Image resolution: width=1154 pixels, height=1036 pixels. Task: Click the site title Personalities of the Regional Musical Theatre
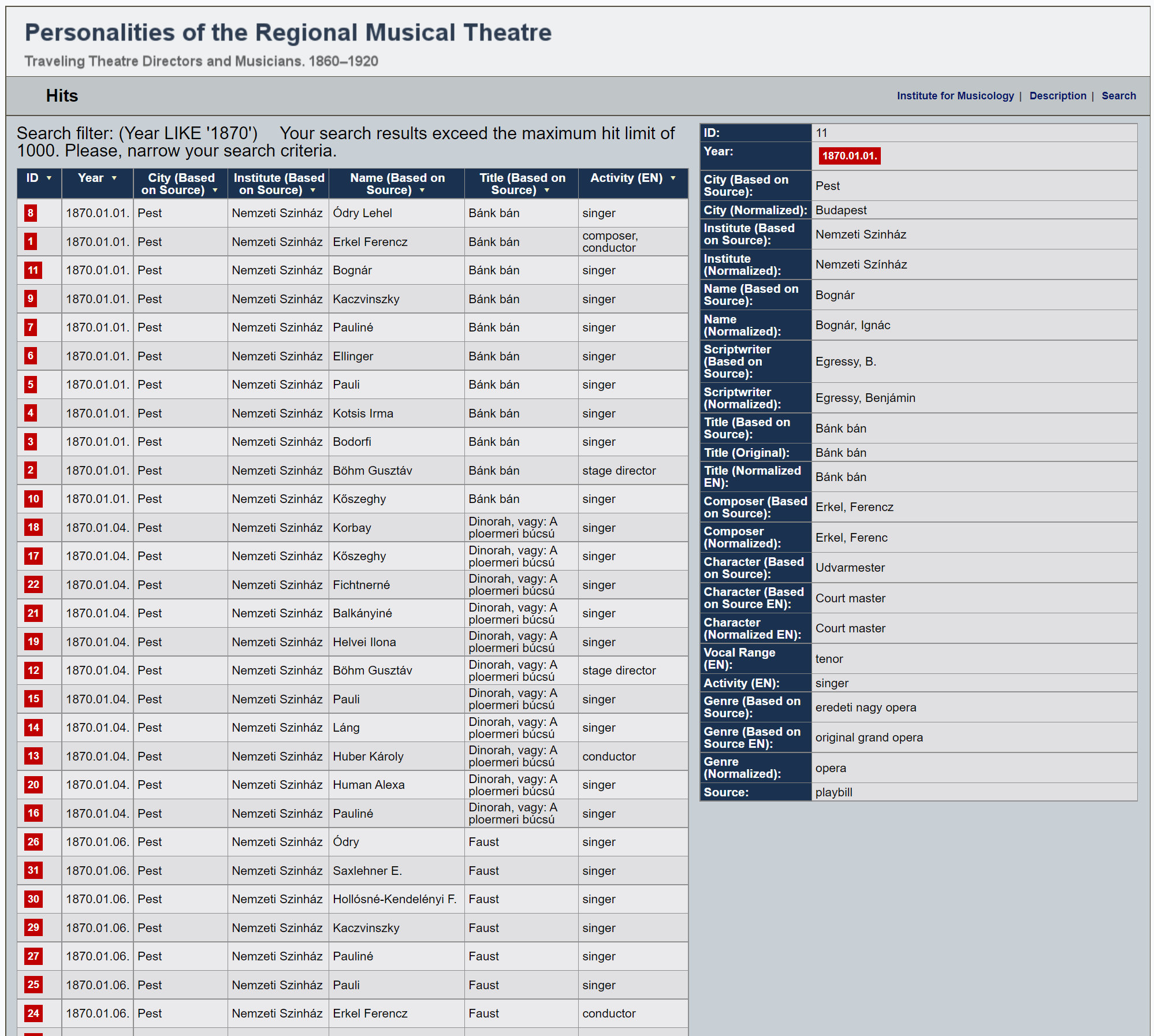pyautogui.click(x=288, y=32)
